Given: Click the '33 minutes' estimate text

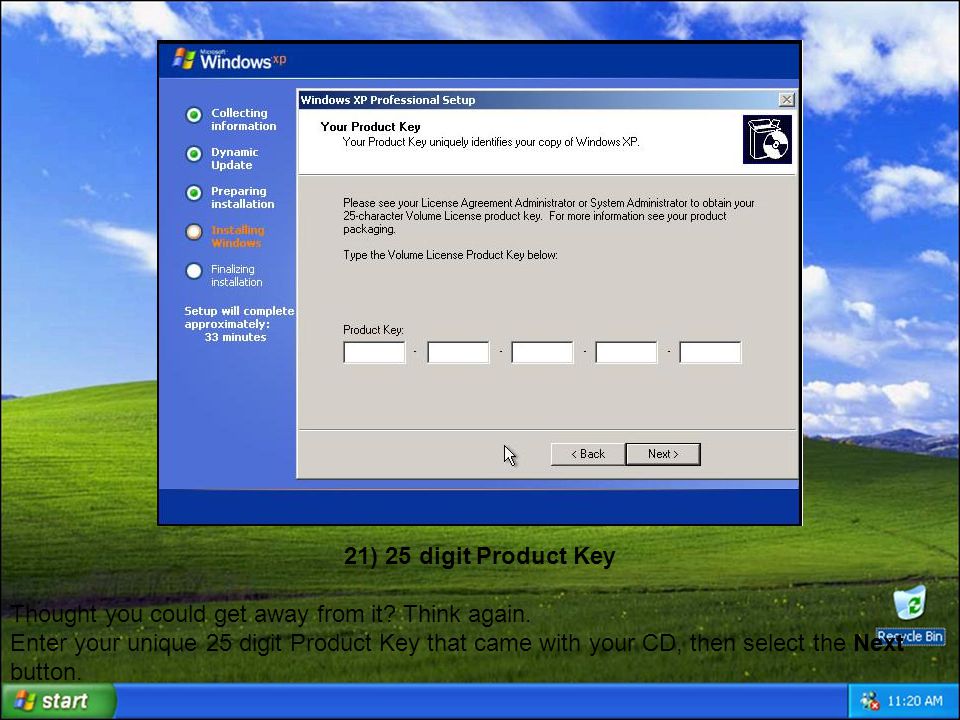Looking at the screenshot, I should point(235,337).
